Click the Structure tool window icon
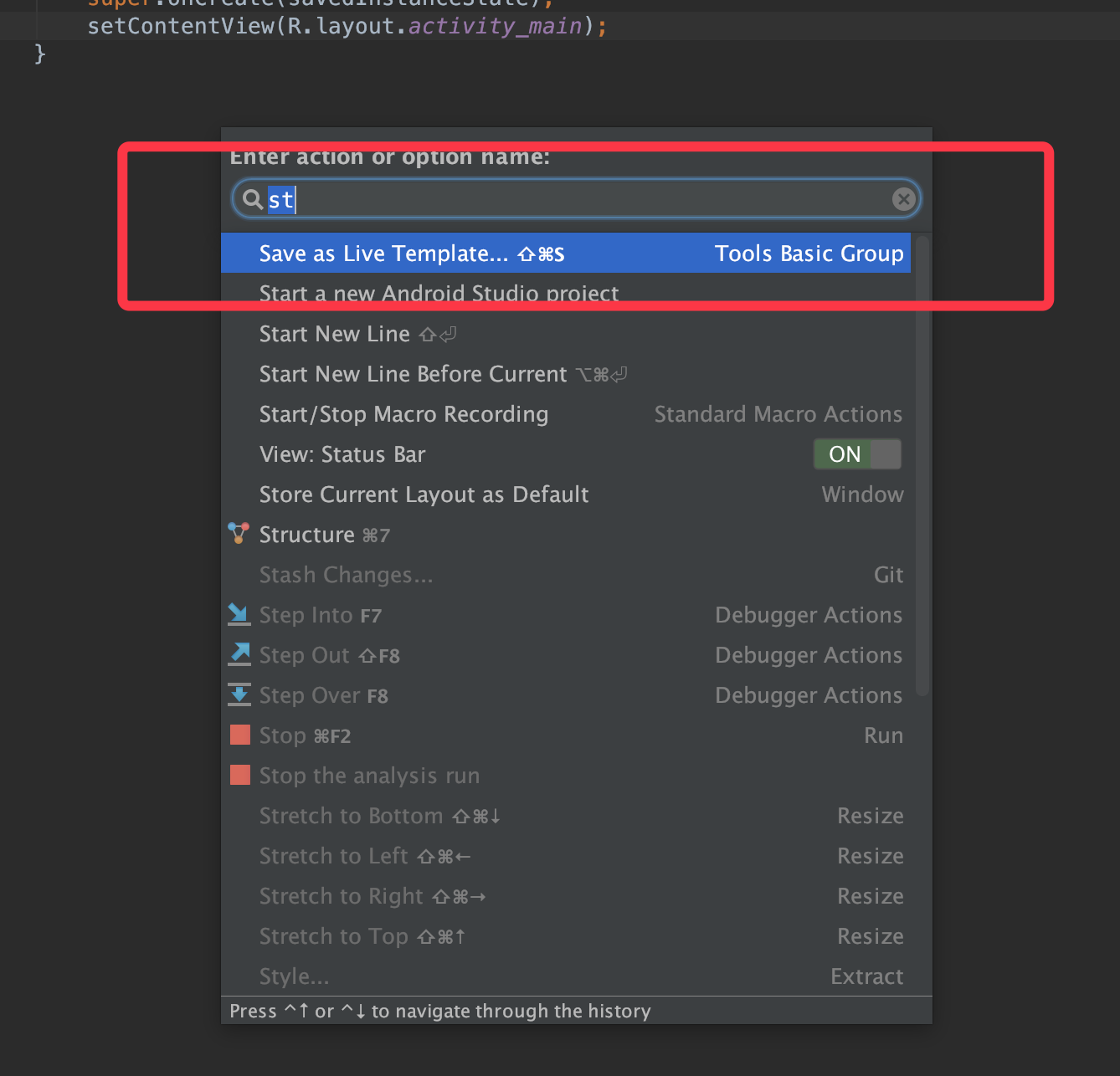This screenshot has height=1076, width=1120. 239,534
